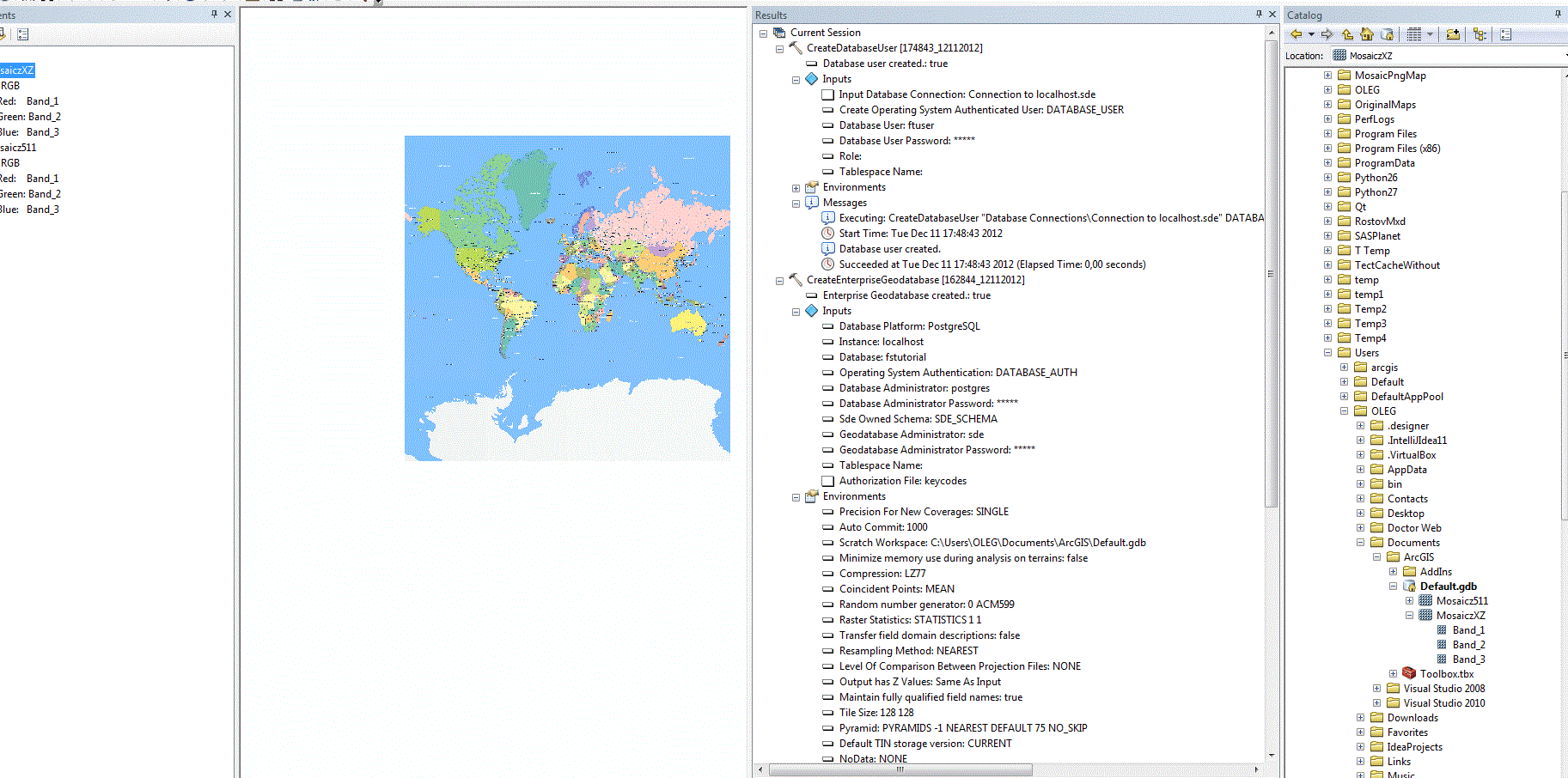The width and height of the screenshot is (1568, 778).
Task: Click the Results panel horizontal scrollbar
Action: pyautogui.click(x=900, y=769)
